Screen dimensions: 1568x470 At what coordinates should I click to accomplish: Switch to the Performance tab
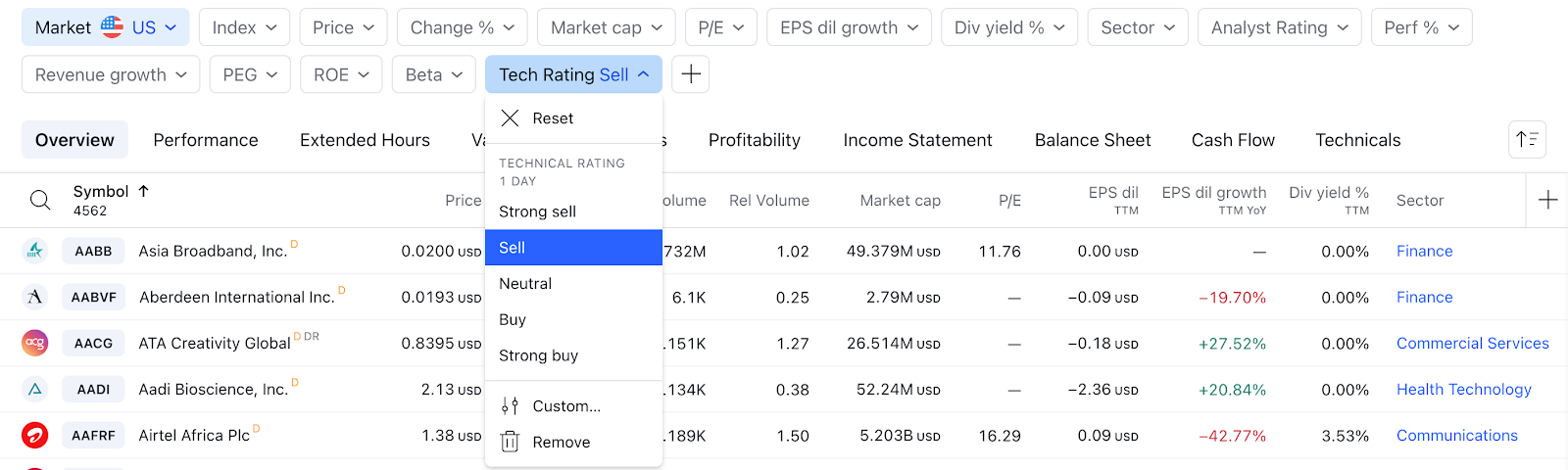206,140
